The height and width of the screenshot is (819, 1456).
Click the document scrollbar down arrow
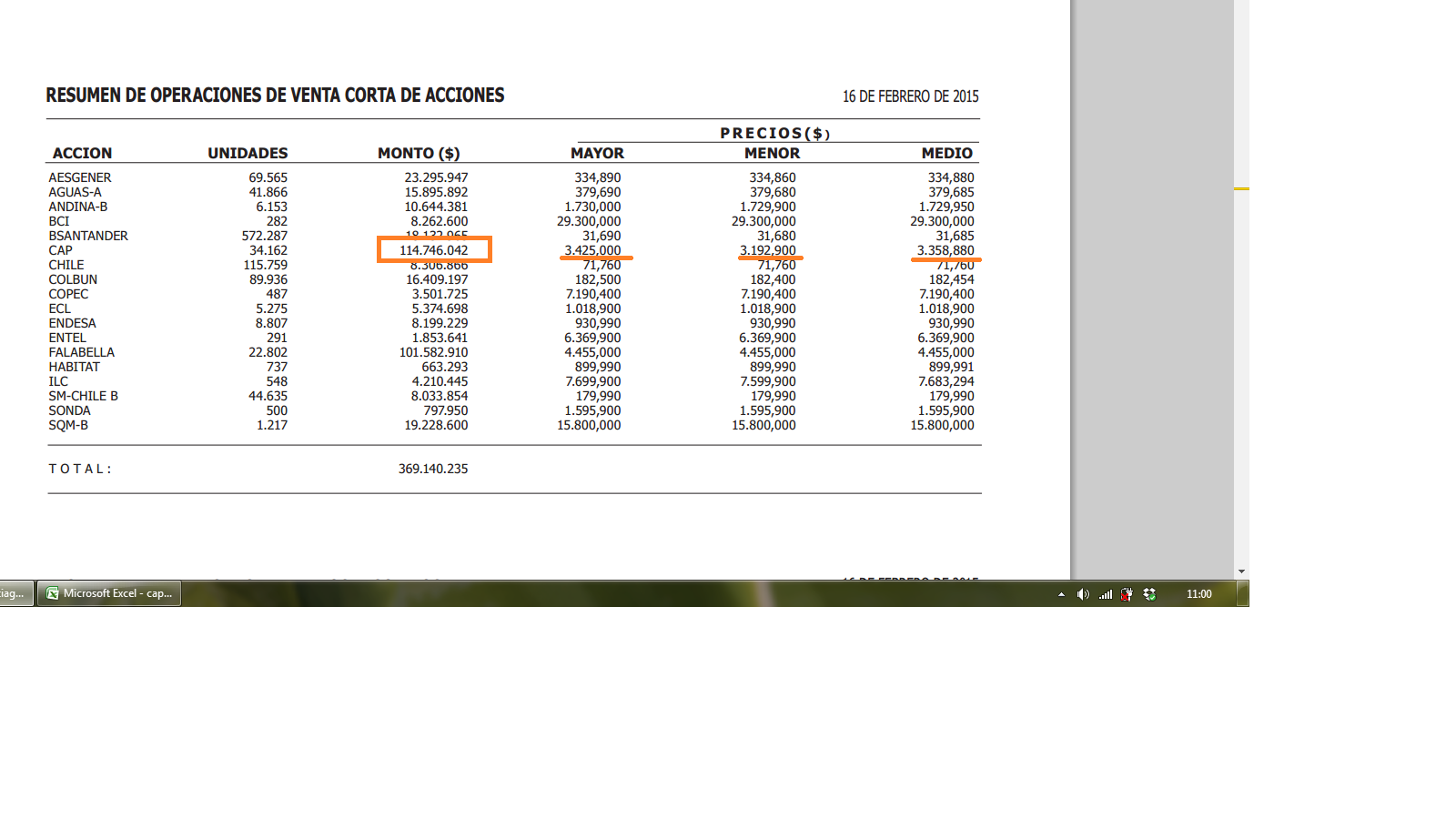tap(1241, 571)
